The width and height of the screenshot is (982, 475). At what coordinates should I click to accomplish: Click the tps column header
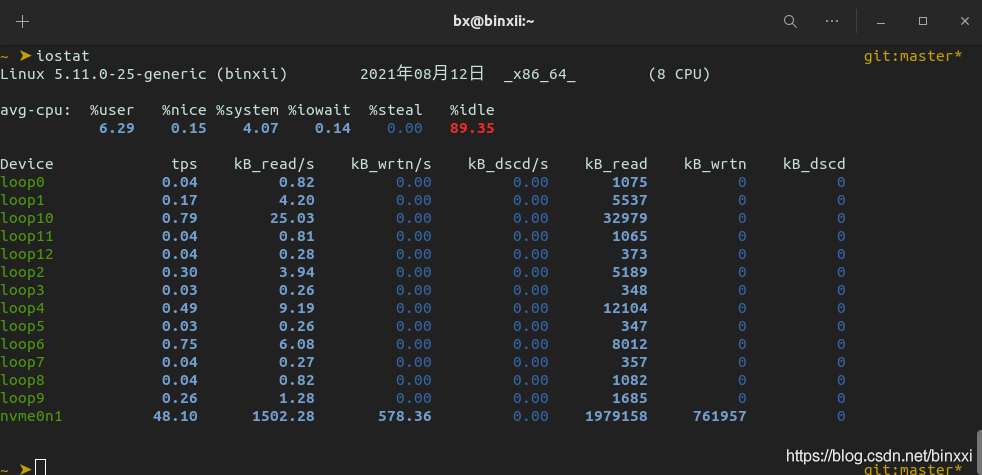pos(184,164)
